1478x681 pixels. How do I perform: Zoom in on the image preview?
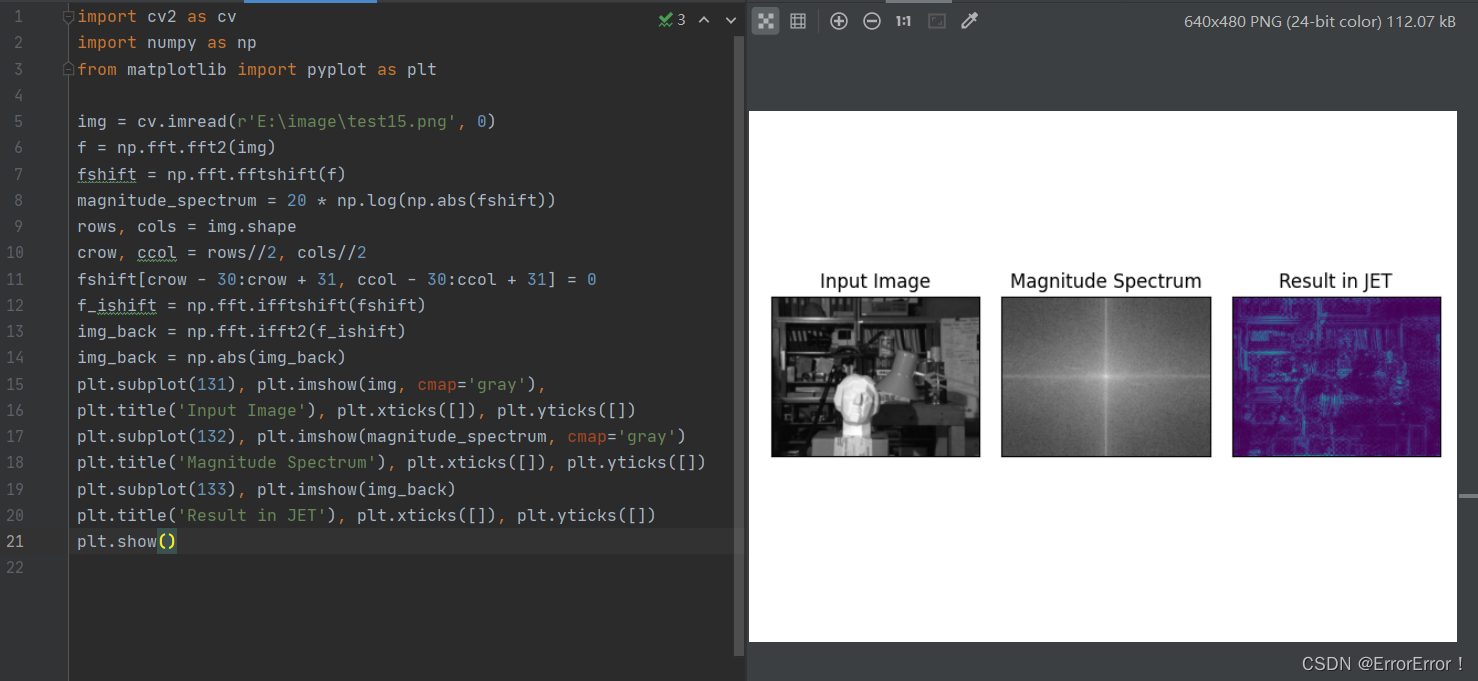pos(839,21)
